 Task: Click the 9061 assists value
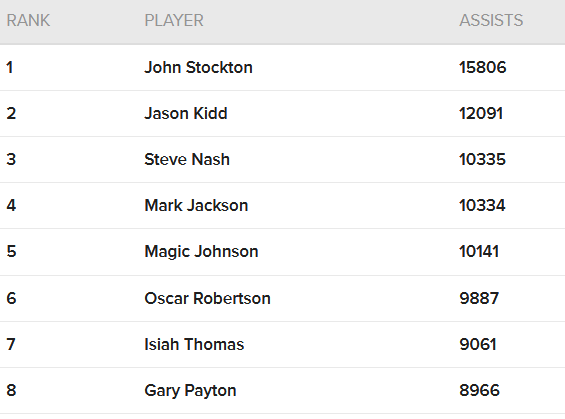pyautogui.click(x=478, y=344)
